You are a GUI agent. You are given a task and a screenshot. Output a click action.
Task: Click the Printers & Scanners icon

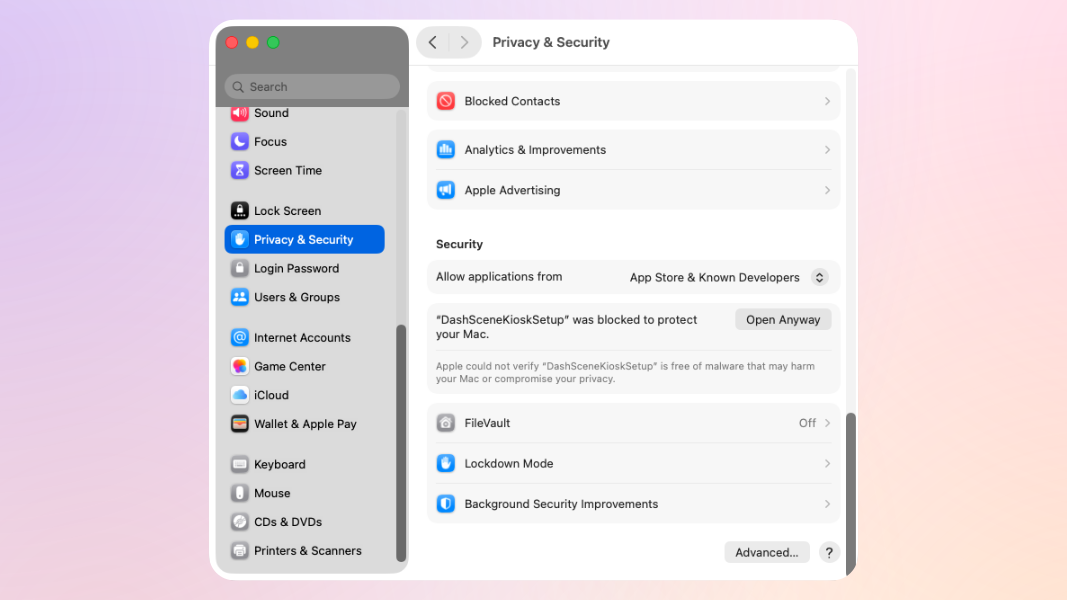(240, 551)
